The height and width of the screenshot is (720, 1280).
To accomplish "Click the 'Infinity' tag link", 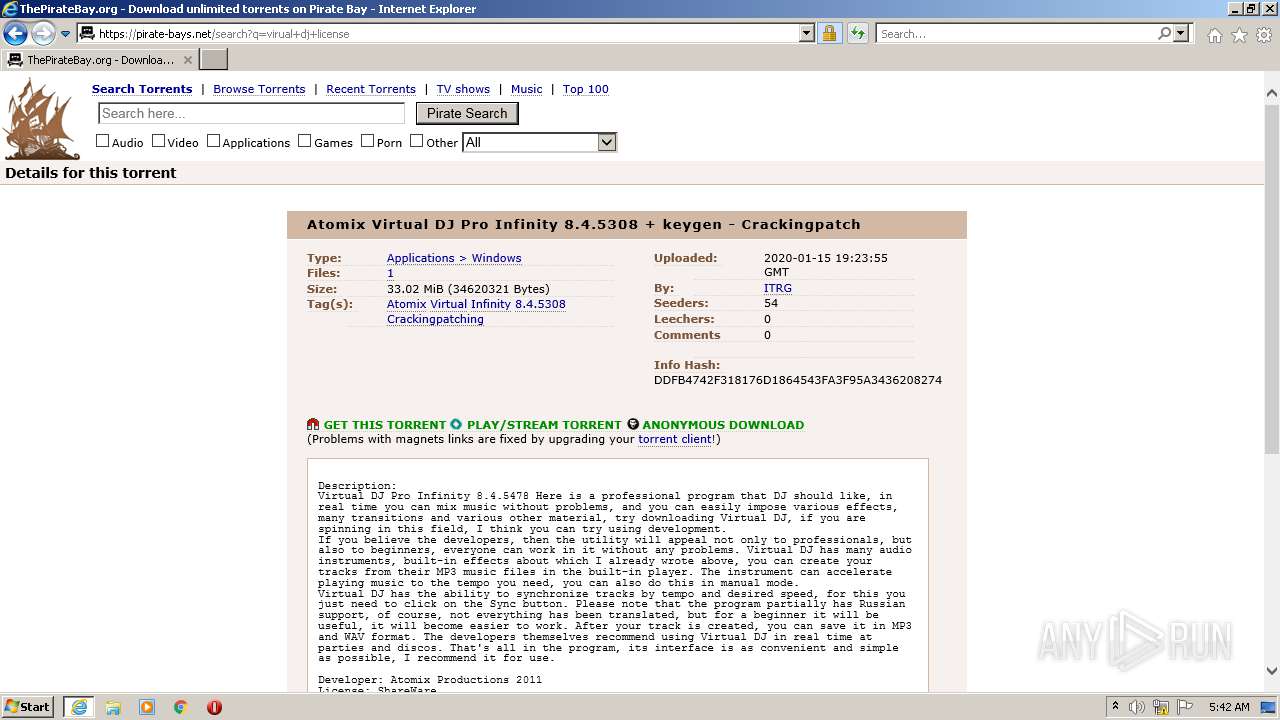I will point(490,304).
